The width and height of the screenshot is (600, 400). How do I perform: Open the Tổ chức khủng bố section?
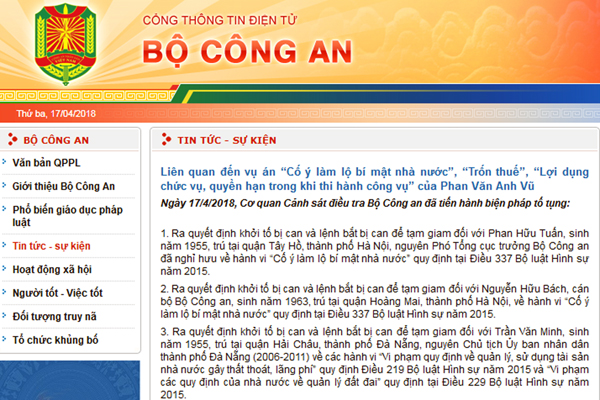[55, 340]
